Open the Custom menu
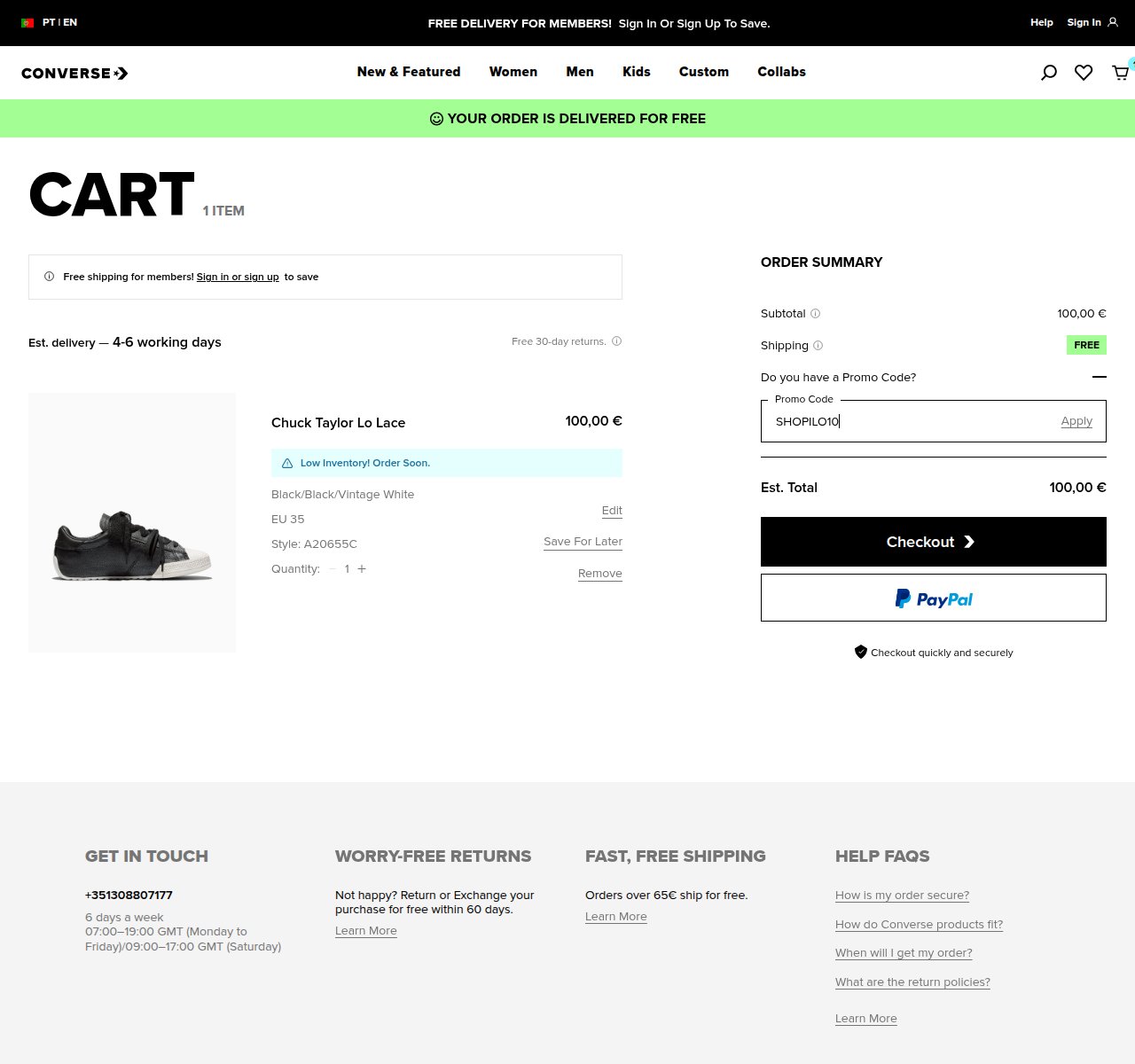The image size is (1135, 1064). [x=704, y=72]
